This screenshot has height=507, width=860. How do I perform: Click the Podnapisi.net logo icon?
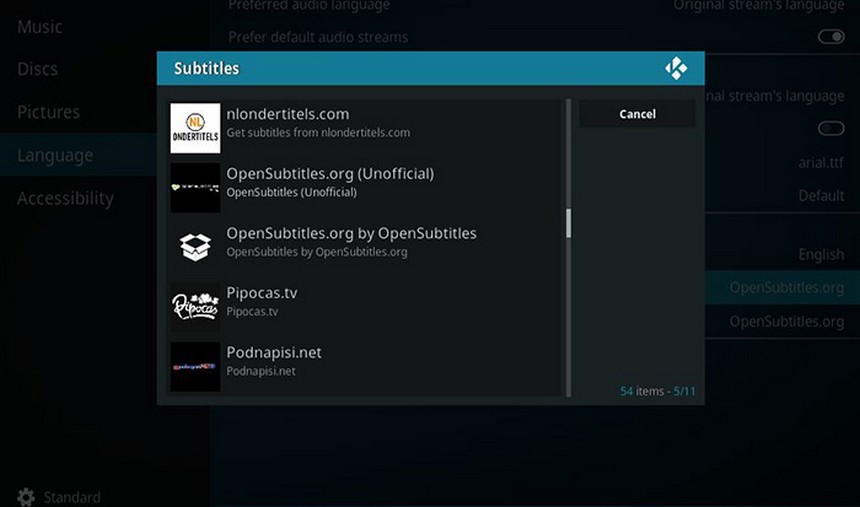(195, 367)
